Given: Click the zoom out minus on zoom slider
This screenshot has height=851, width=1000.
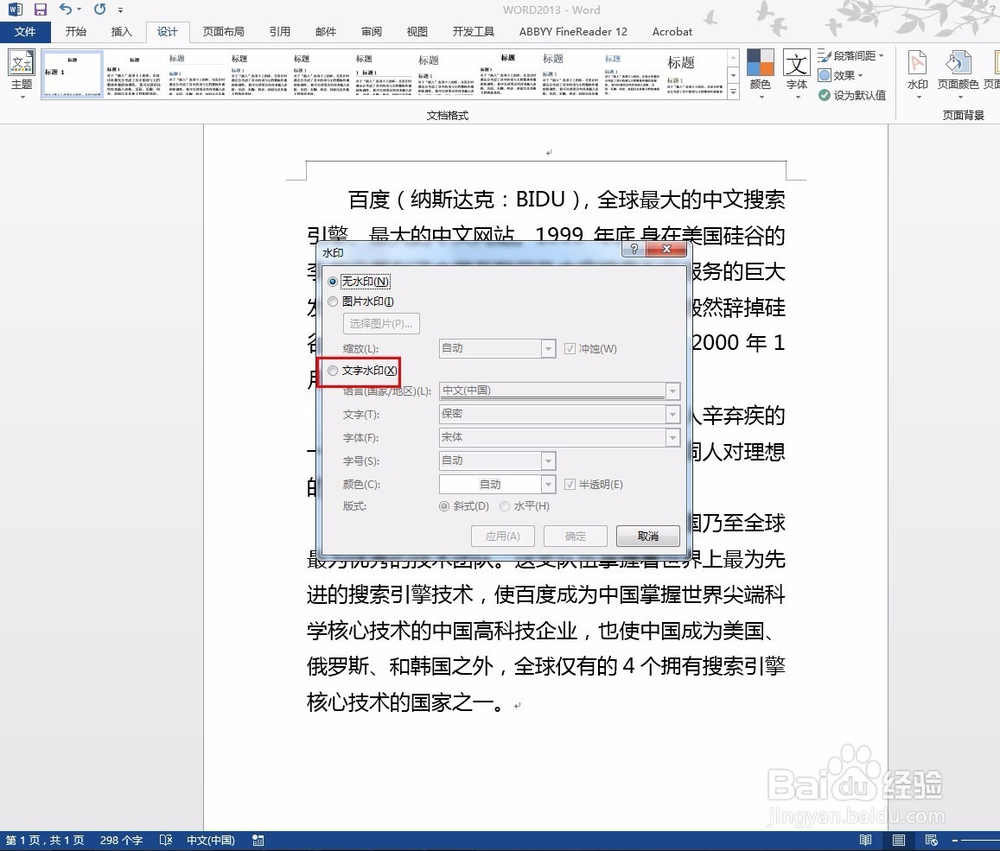Looking at the screenshot, I should tap(955, 840).
